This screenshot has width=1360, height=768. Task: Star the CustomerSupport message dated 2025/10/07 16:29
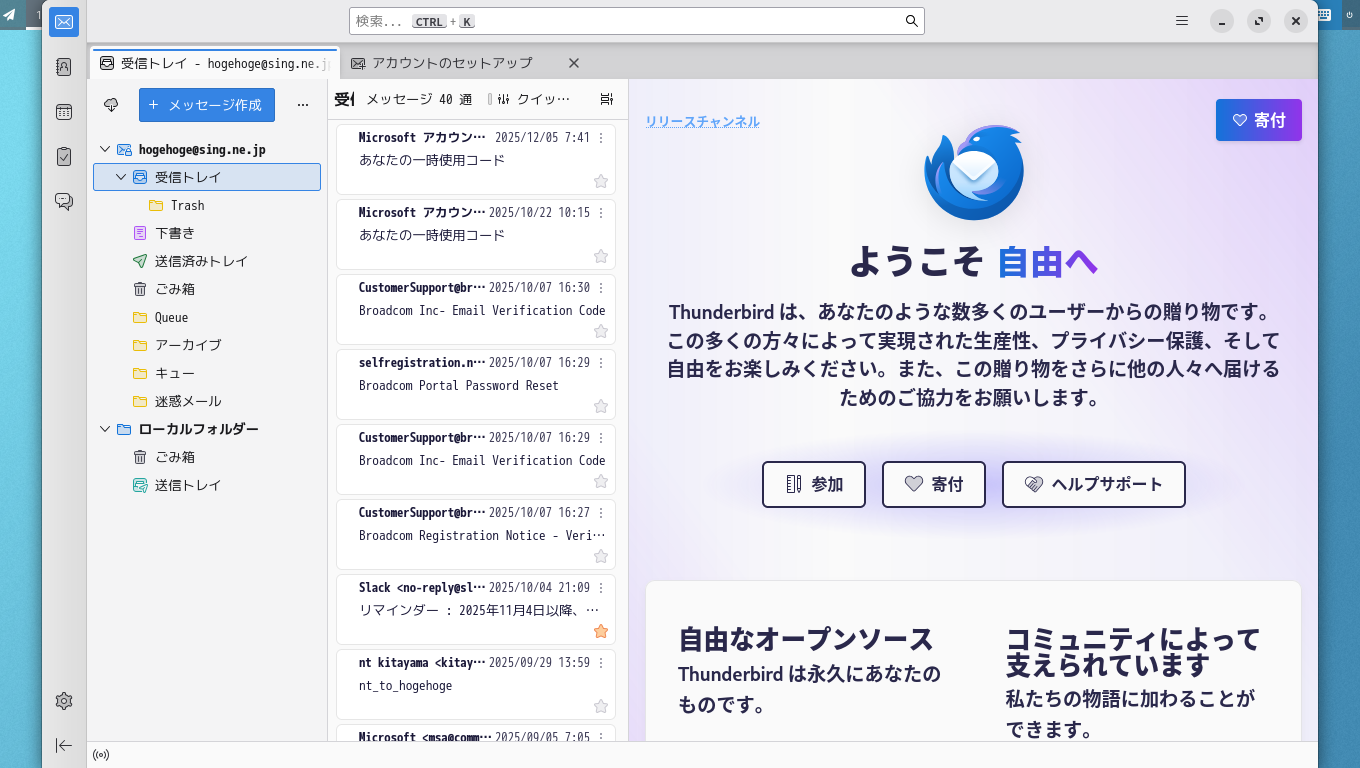[x=601, y=481]
